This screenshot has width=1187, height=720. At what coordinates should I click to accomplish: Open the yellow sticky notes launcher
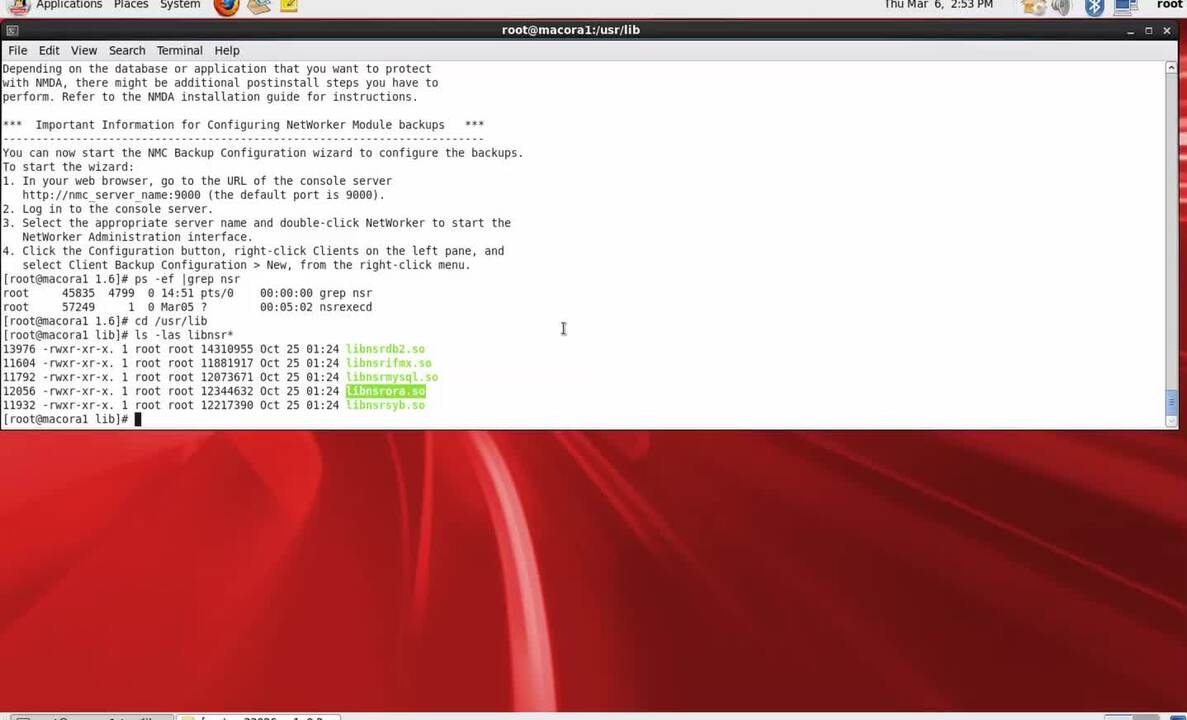pos(288,5)
